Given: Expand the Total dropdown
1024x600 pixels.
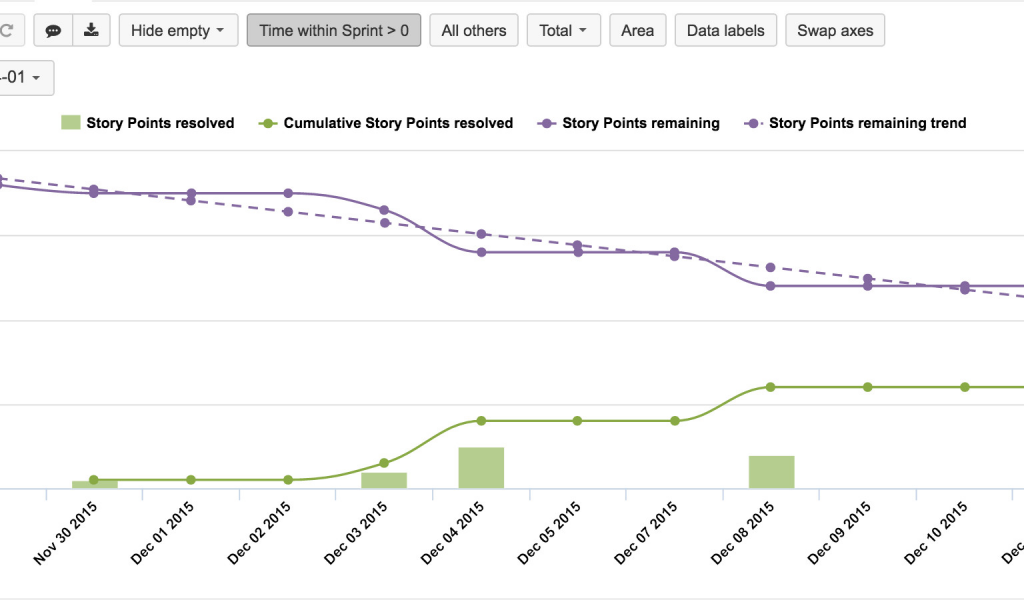Looking at the screenshot, I should coord(563,30).
